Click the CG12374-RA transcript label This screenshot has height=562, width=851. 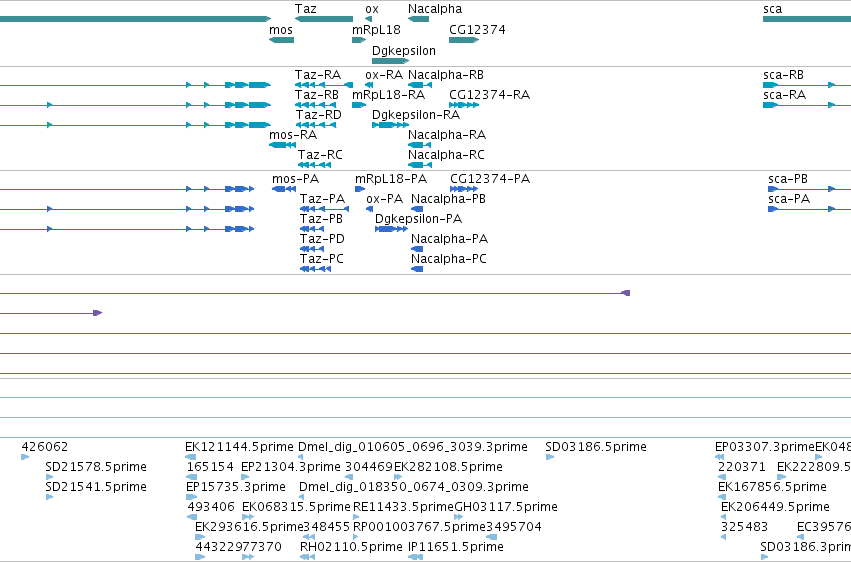tap(490, 95)
